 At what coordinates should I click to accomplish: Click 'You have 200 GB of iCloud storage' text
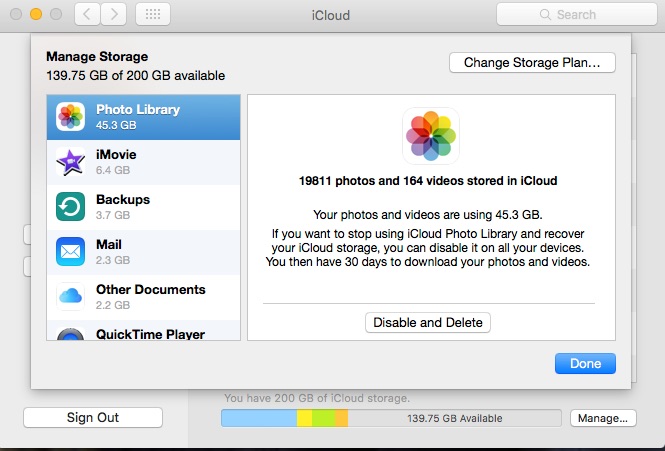(x=317, y=398)
